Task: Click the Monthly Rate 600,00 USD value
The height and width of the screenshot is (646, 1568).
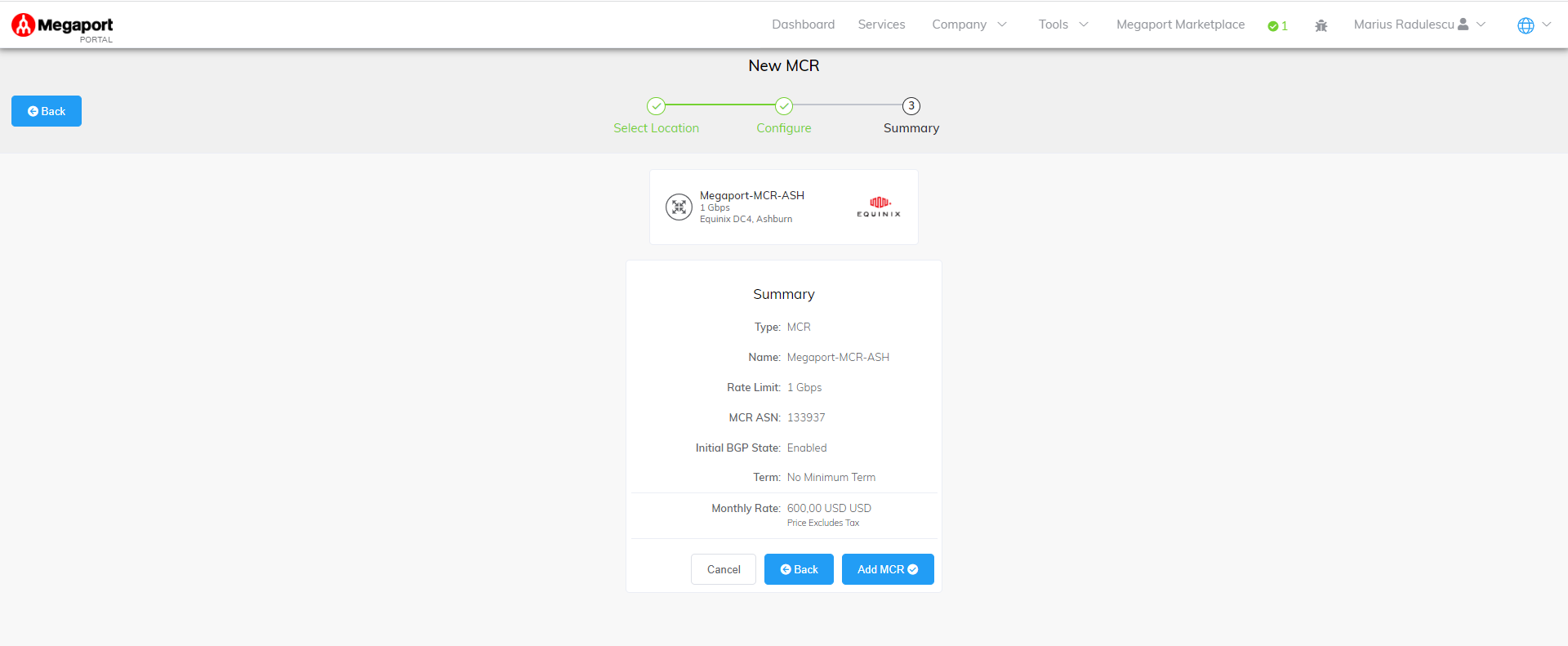Action: (829, 508)
